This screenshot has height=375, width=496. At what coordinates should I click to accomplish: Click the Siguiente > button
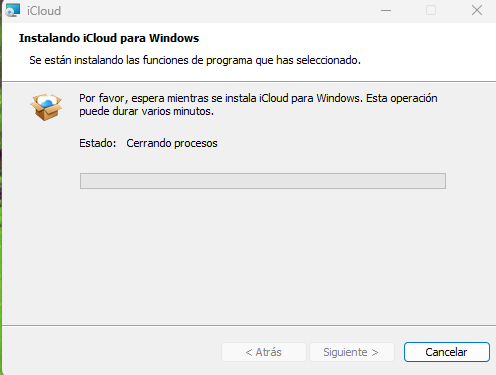click(x=352, y=352)
